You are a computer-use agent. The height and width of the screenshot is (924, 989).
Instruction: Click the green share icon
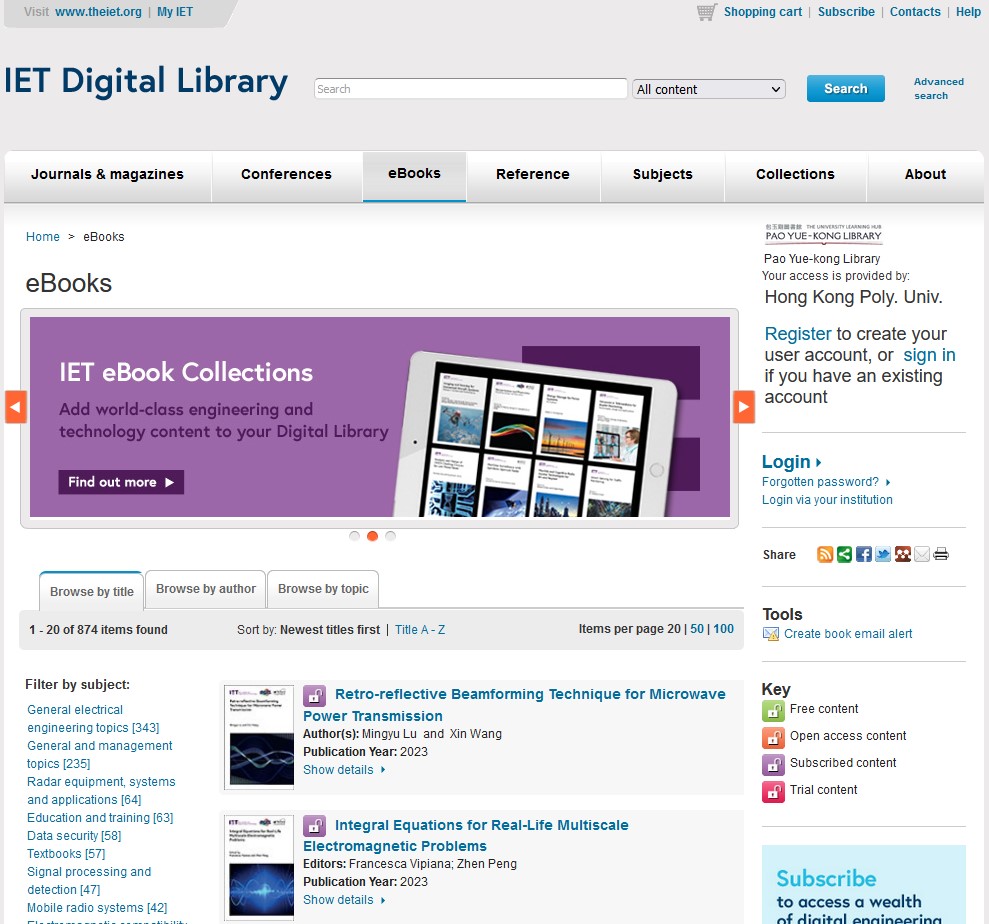tap(844, 554)
